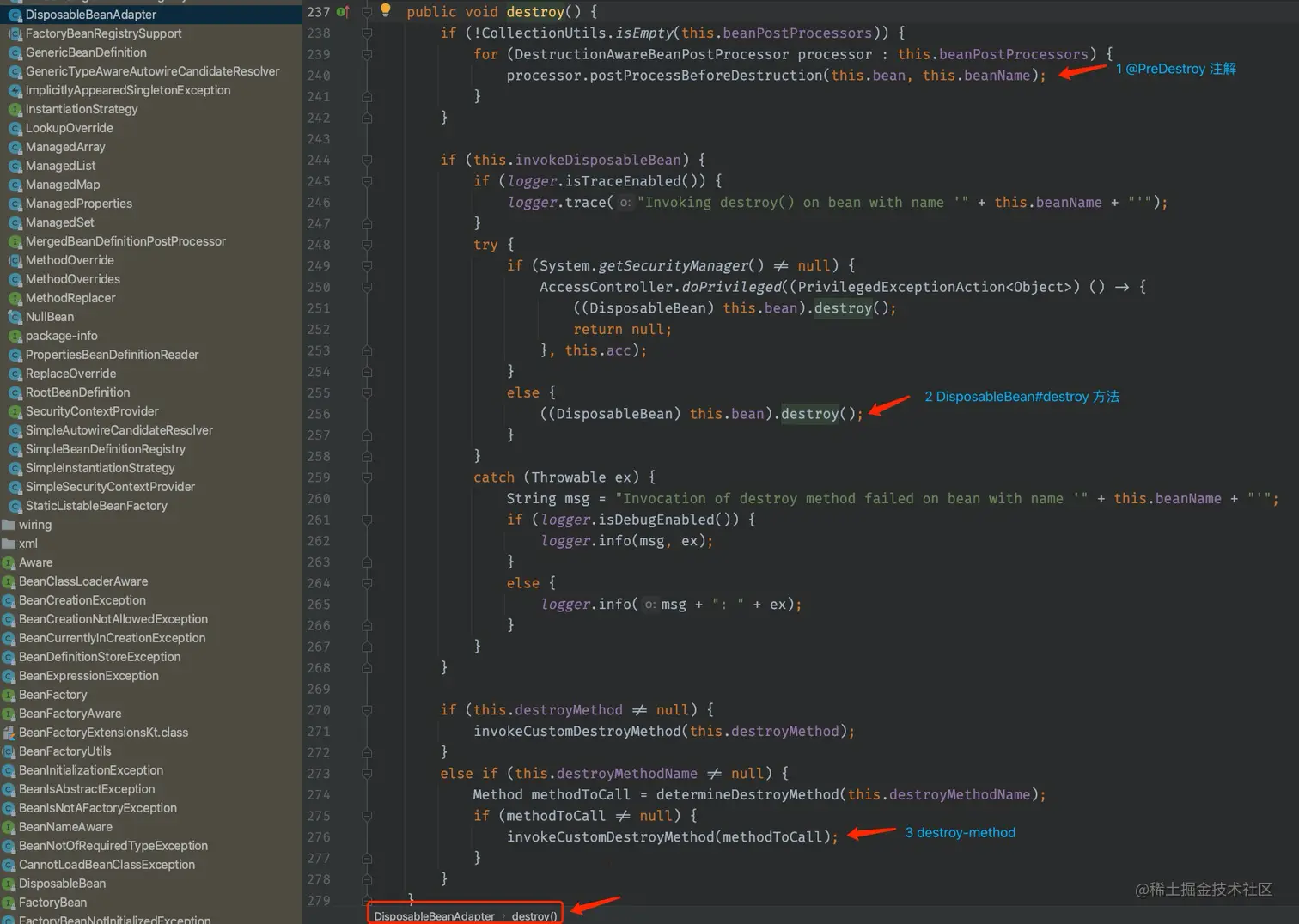The width and height of the screenshot is (1299, 924).
Task: Collapse the code fold at line 238
Action: 367,33
